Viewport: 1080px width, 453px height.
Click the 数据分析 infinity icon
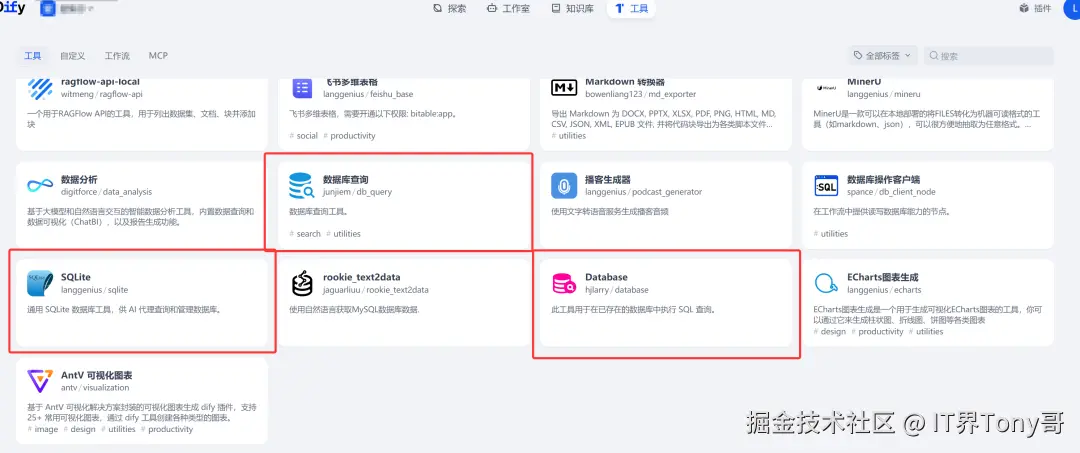pos(40,185)
